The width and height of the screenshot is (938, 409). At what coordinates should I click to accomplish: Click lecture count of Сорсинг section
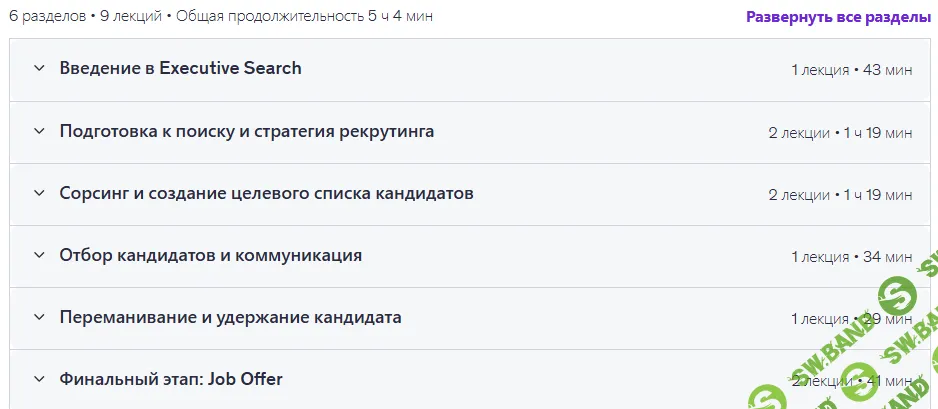click(x=840, y=194)
